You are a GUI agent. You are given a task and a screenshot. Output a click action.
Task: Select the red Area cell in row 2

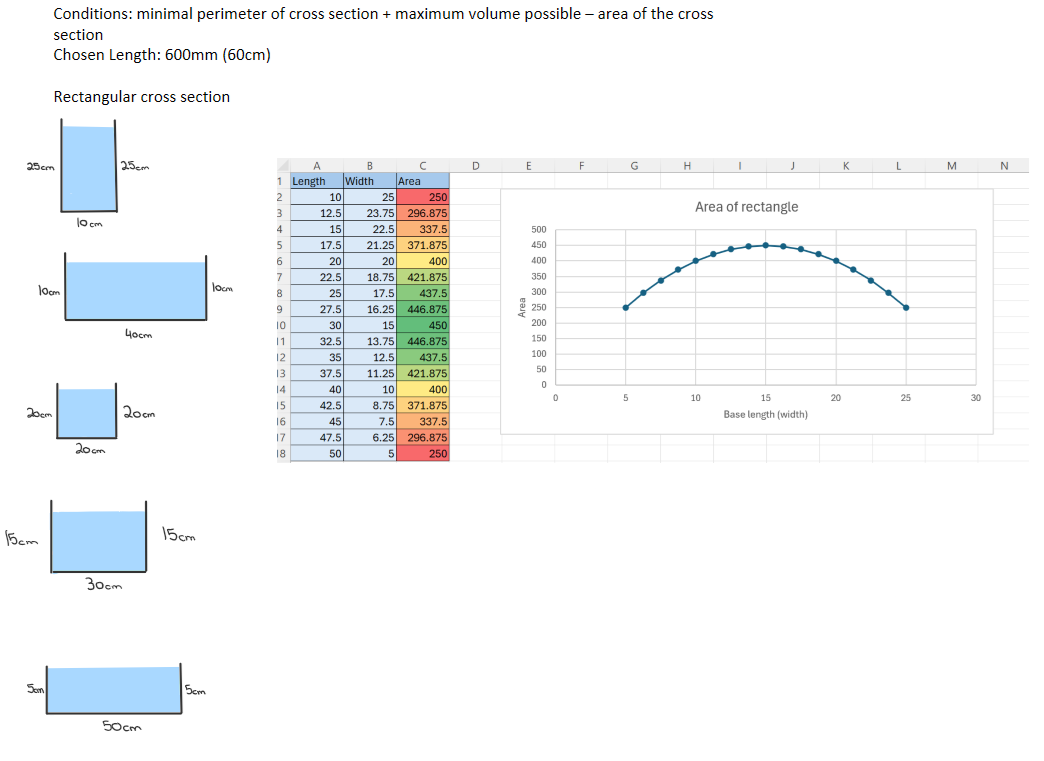[423, 197]
